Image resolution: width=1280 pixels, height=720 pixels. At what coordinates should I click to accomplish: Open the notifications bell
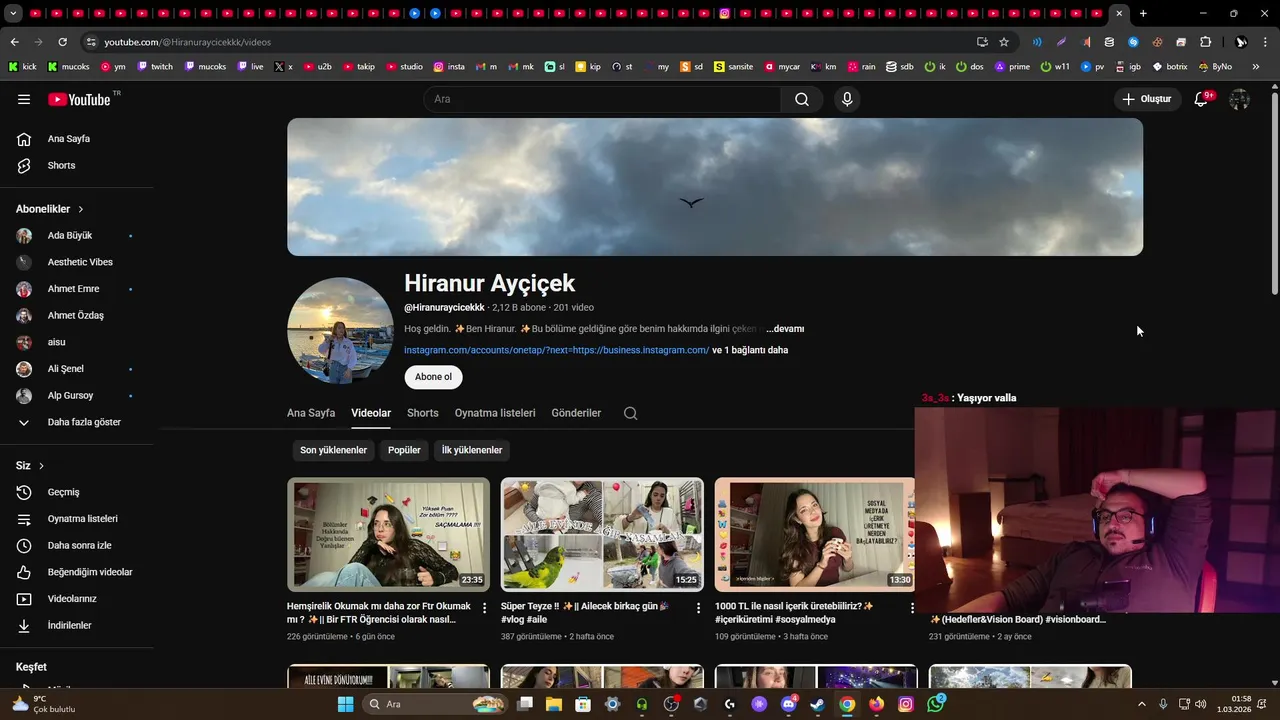point(1202,99)
